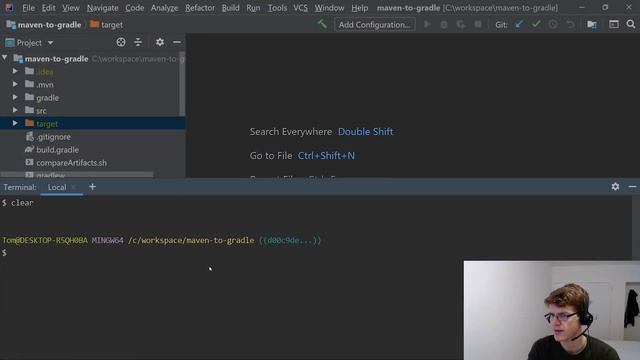Click the Build project hammer icon
640x360 pixels.
click(322, 24)
